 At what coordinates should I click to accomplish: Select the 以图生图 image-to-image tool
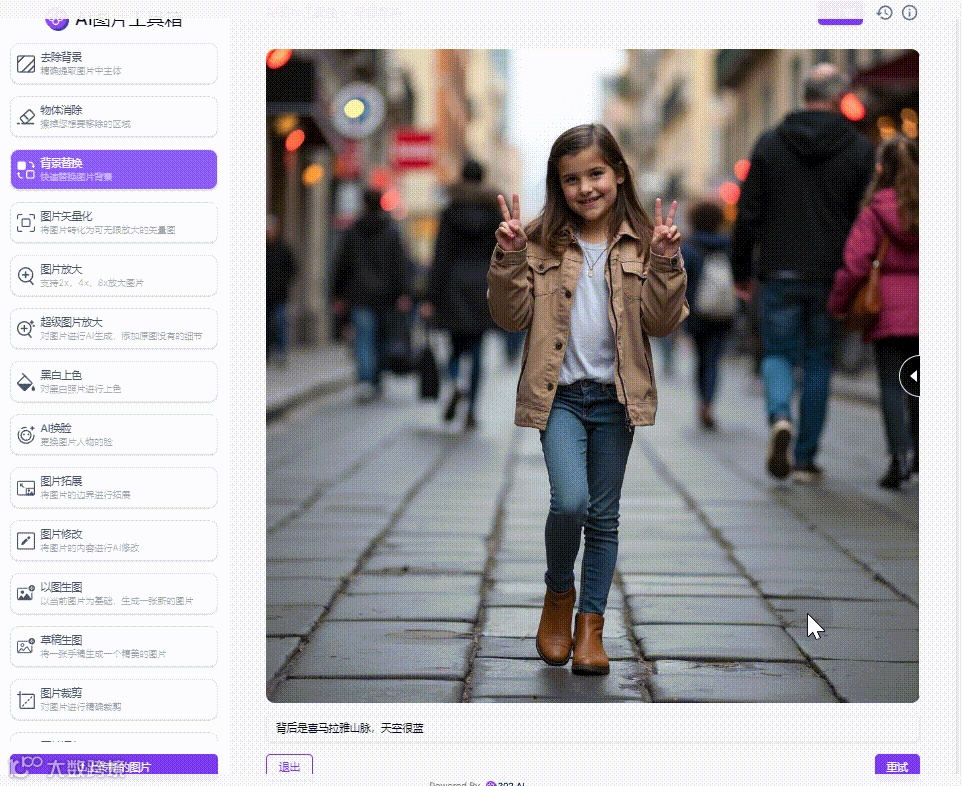pyautogui.click(x=114, y=593)
